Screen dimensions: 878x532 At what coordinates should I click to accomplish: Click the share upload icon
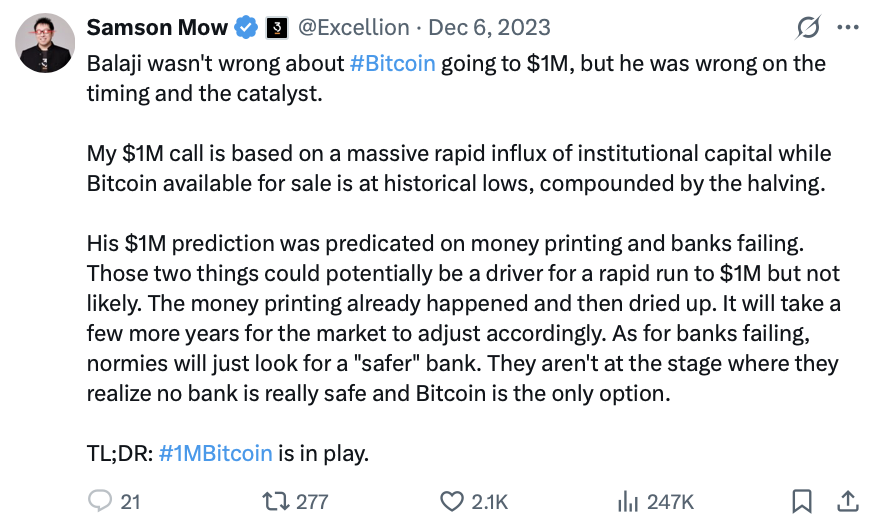tap(846, 501)
